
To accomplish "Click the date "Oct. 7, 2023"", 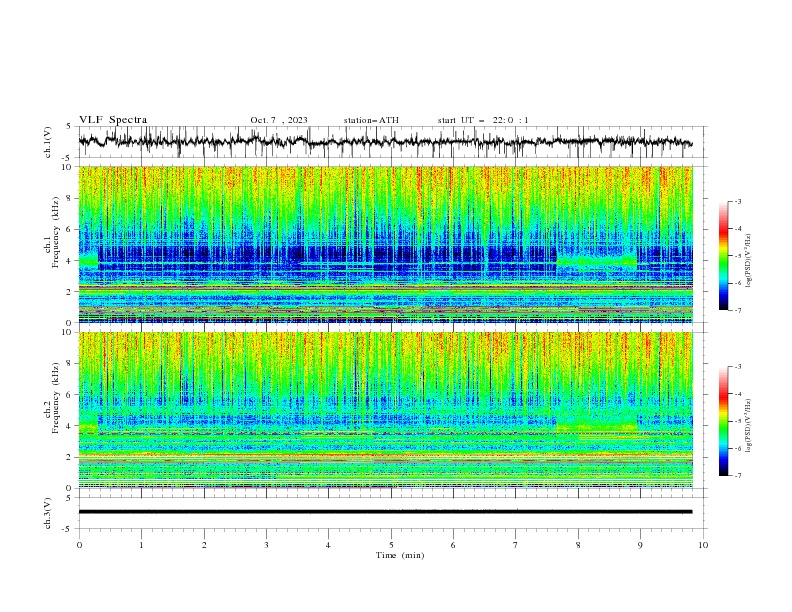I will coord(279,120).
